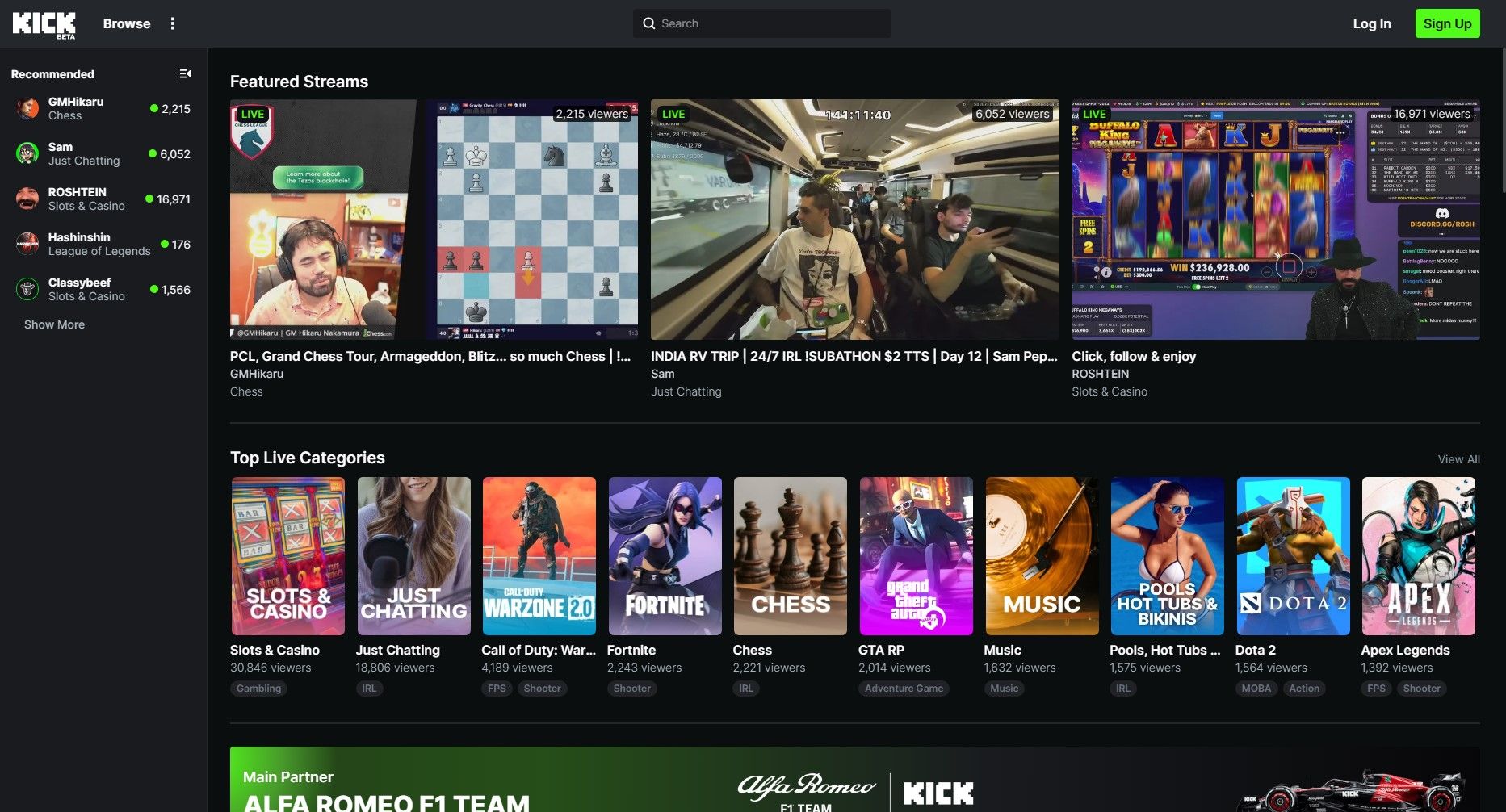1506x812 pixels.
Task: Click ROSHTEIN's avatar in sidebar
Action: click(x=27, y=199)
